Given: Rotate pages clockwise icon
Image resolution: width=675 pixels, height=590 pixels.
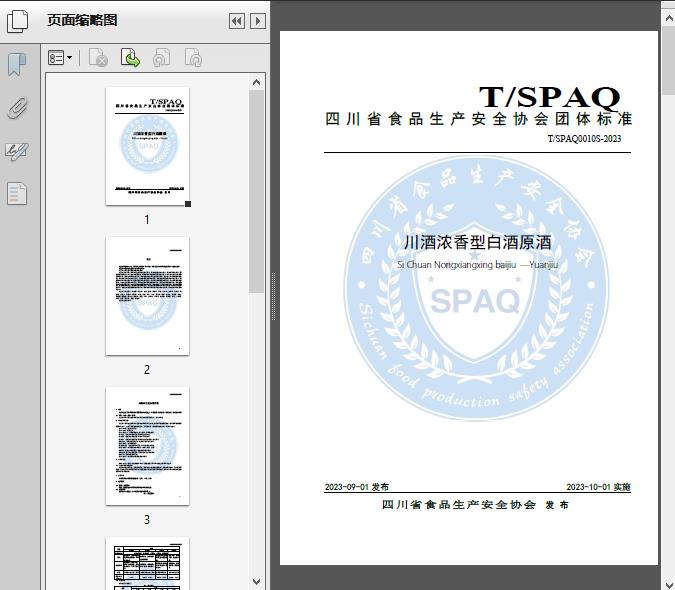Looking at the screenshot, I should 193,58.
